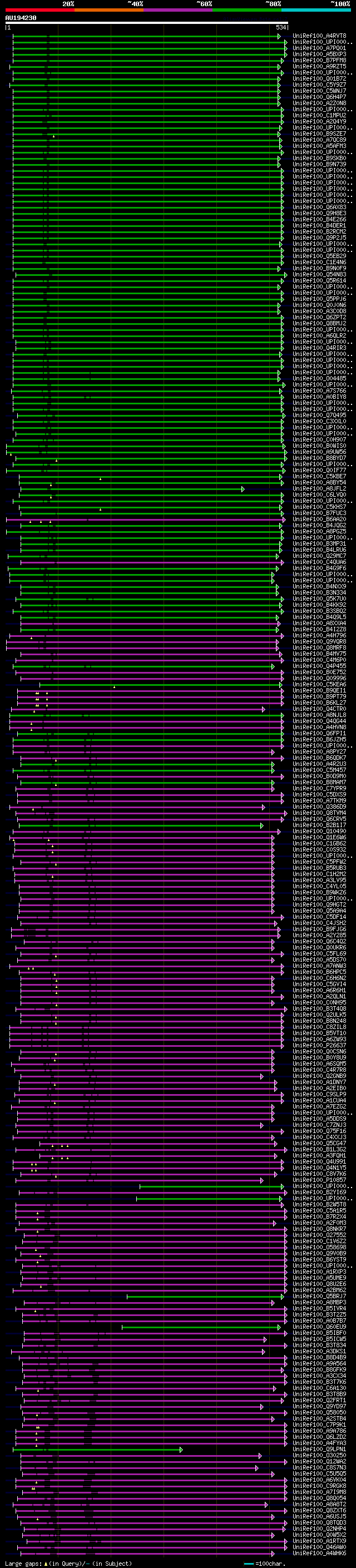
Task: Select hit label UniRef100_A8PGZ5
Action: [319, 531]
